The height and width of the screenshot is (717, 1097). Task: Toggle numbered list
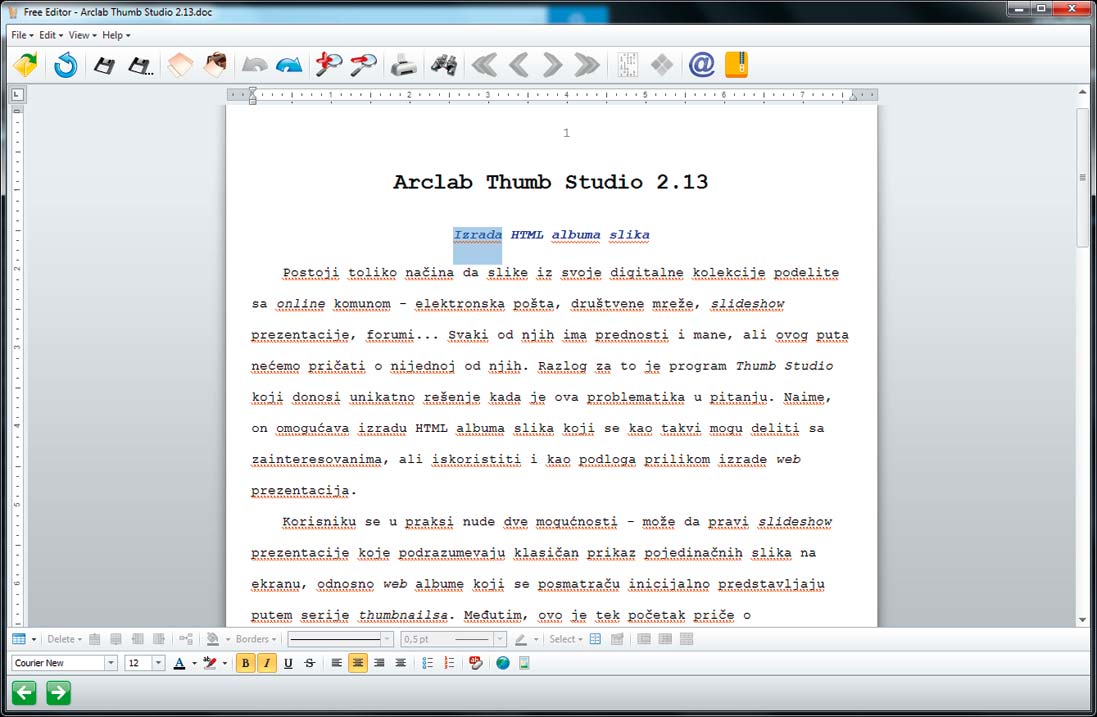449,662
